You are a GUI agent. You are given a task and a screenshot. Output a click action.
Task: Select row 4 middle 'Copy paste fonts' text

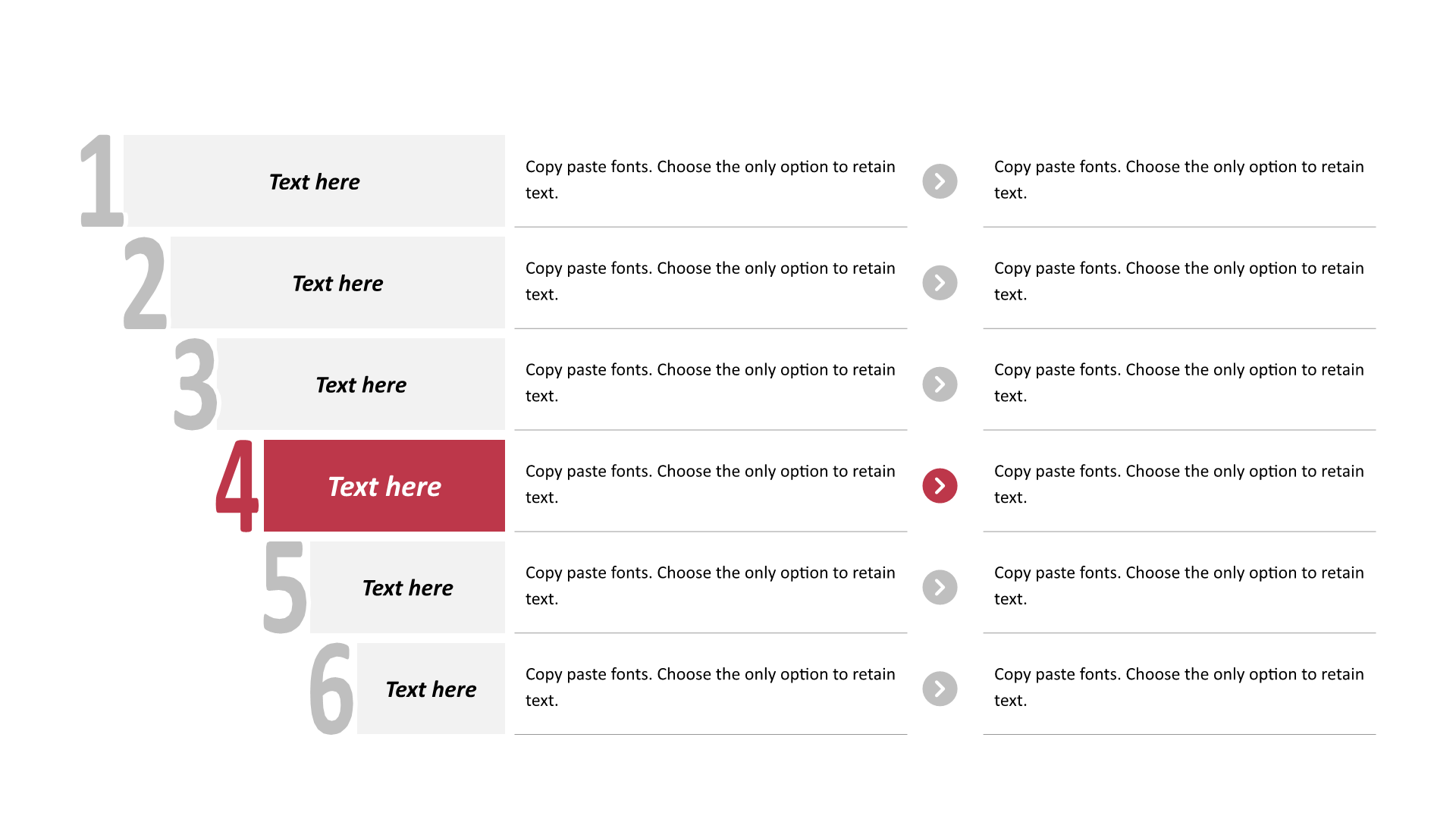(x=711, y=485)
